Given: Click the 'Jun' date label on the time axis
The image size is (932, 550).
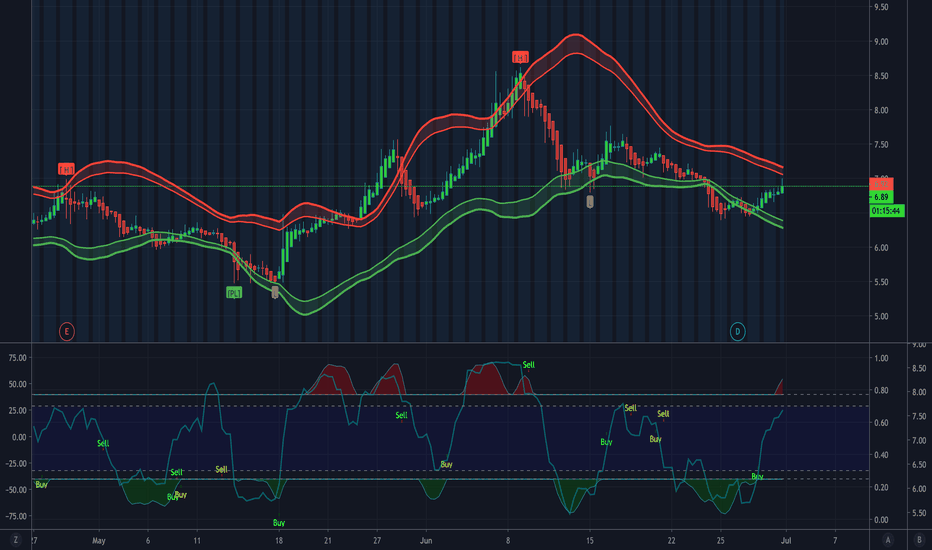Looking at the screenshot, I should coord(426,540).
